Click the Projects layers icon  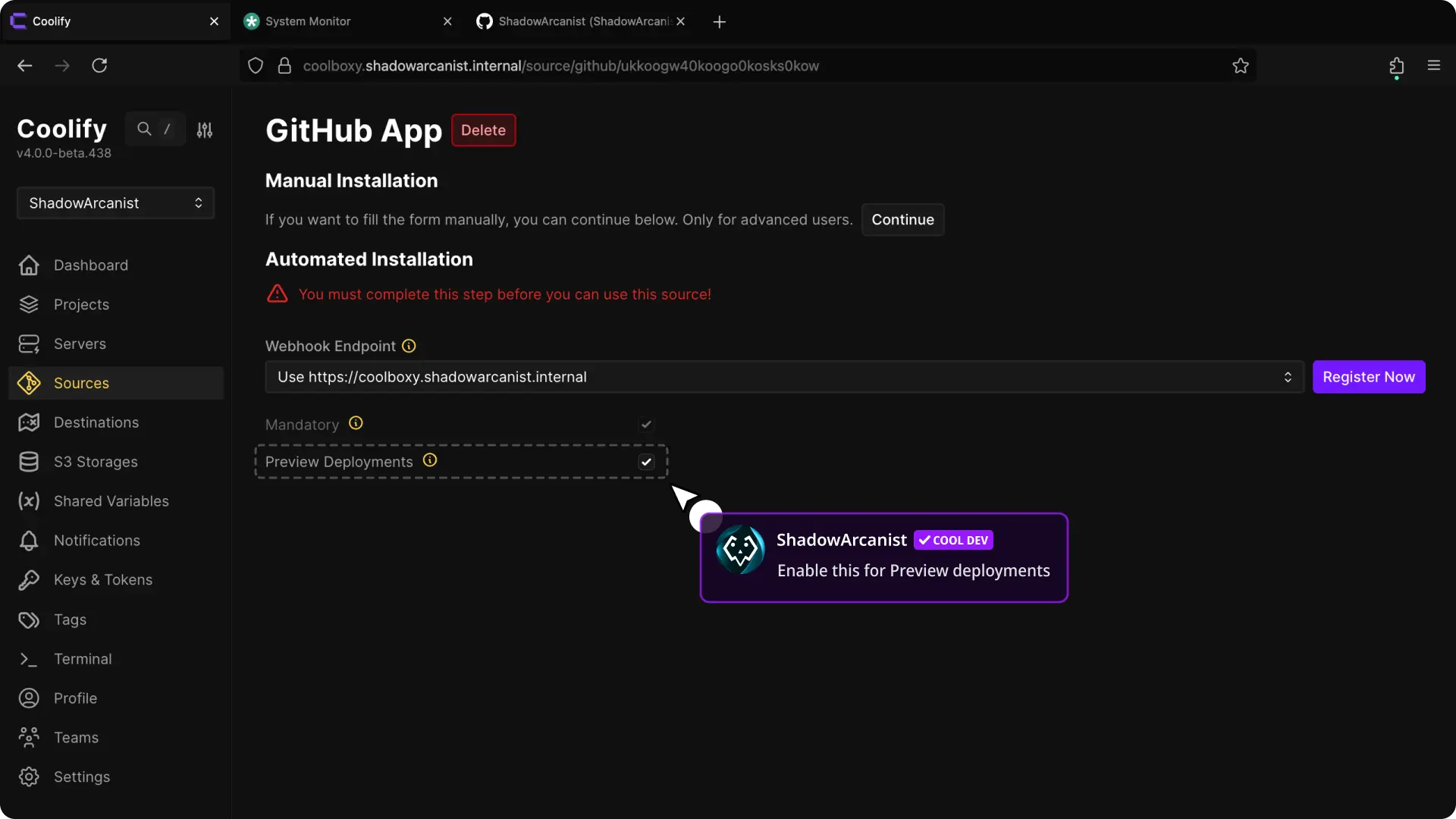click(29, 305)
